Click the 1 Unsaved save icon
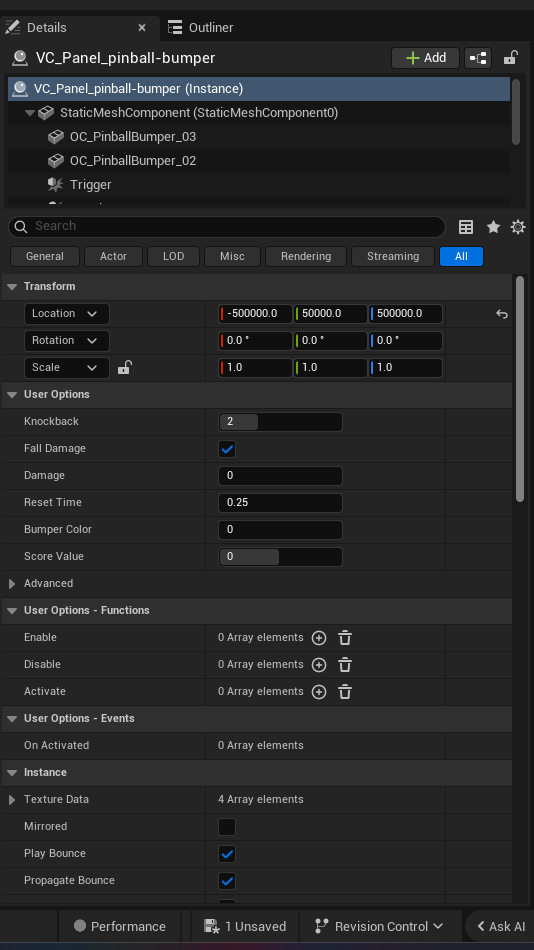This screenshot has height=950, width=534. coord(212,926)
